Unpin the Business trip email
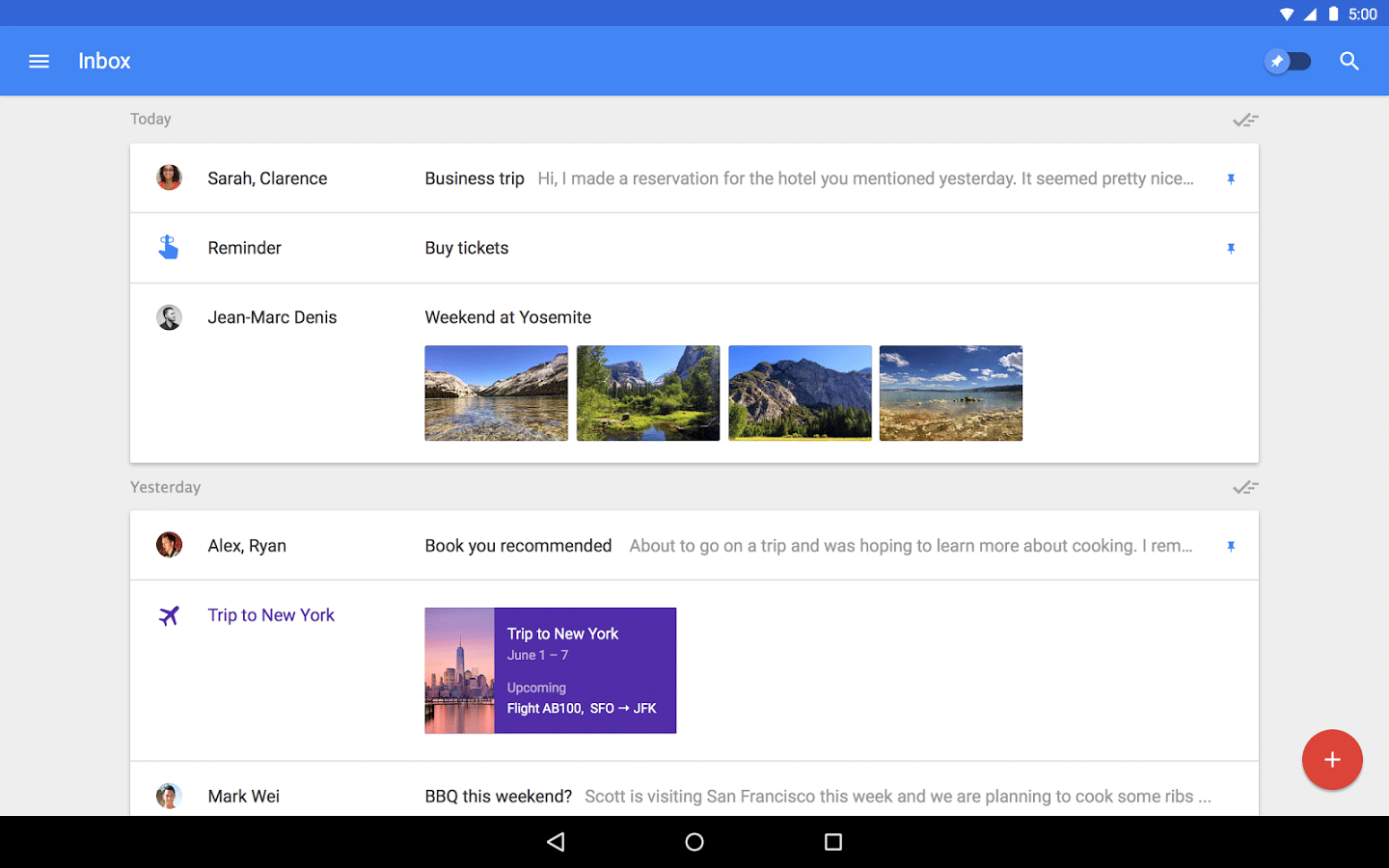The image size is (1389, 868). [x=1231, y=178]
